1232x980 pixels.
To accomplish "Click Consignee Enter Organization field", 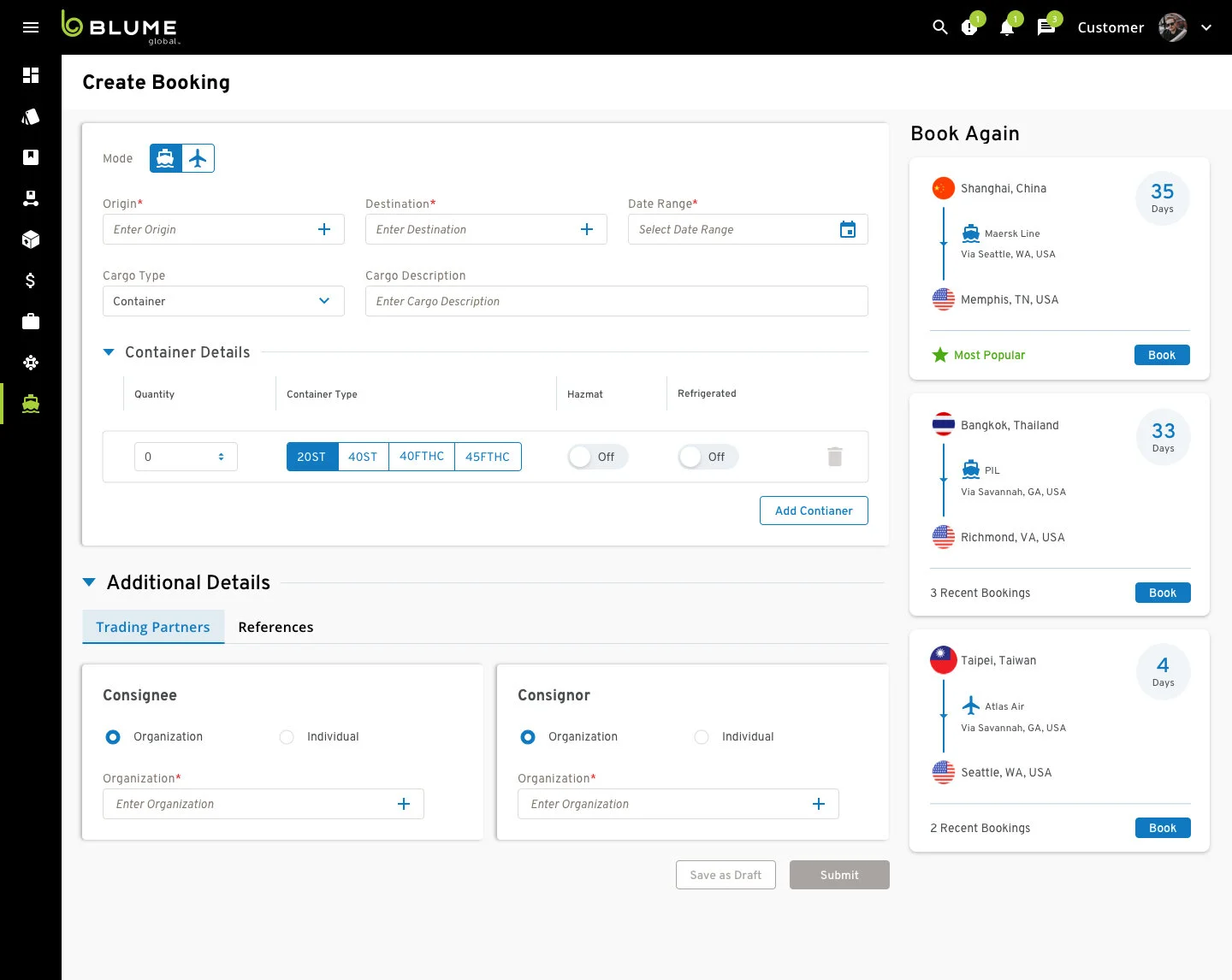I will click(264, 804).
